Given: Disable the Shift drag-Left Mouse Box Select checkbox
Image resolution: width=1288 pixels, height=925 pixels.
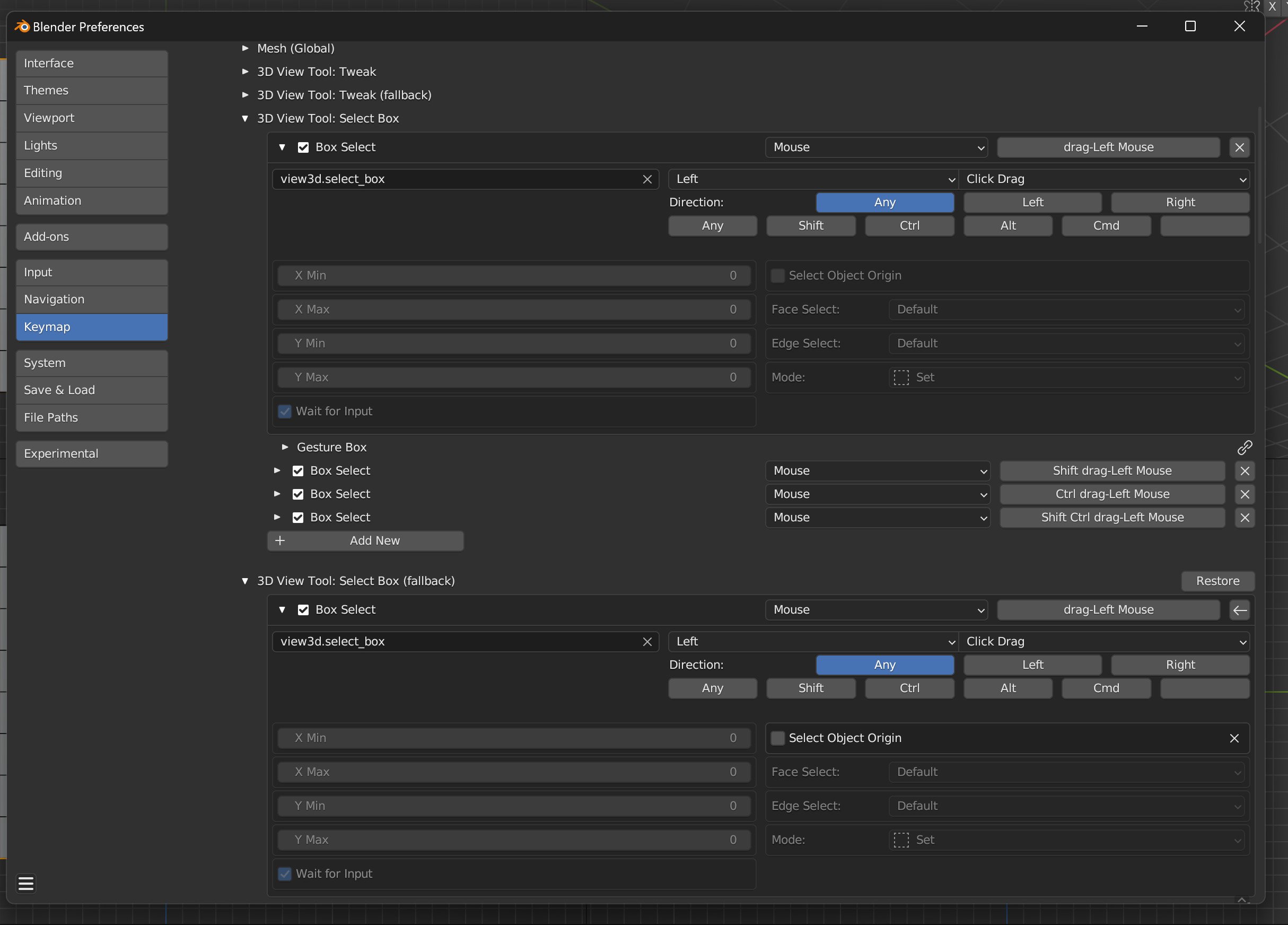Looking at the screenshot, I should click(x=298, y=471).
